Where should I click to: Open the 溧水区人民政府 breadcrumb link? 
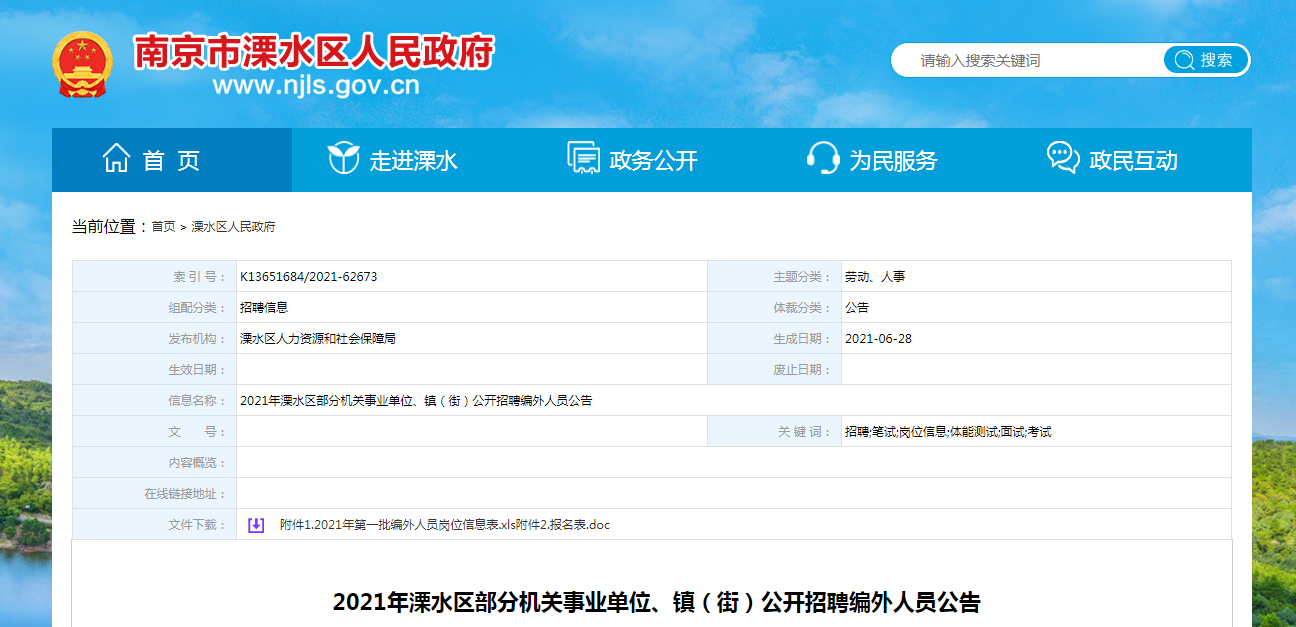[x=233, y=227]
